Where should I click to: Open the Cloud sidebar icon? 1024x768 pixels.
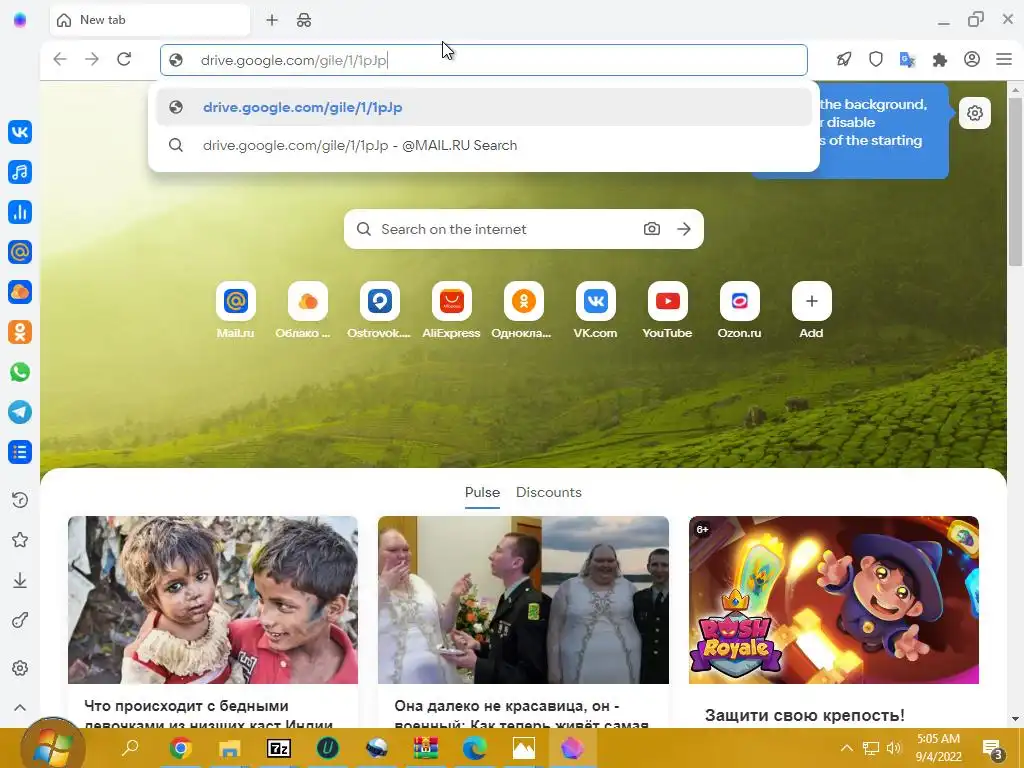tap(20, 292)
